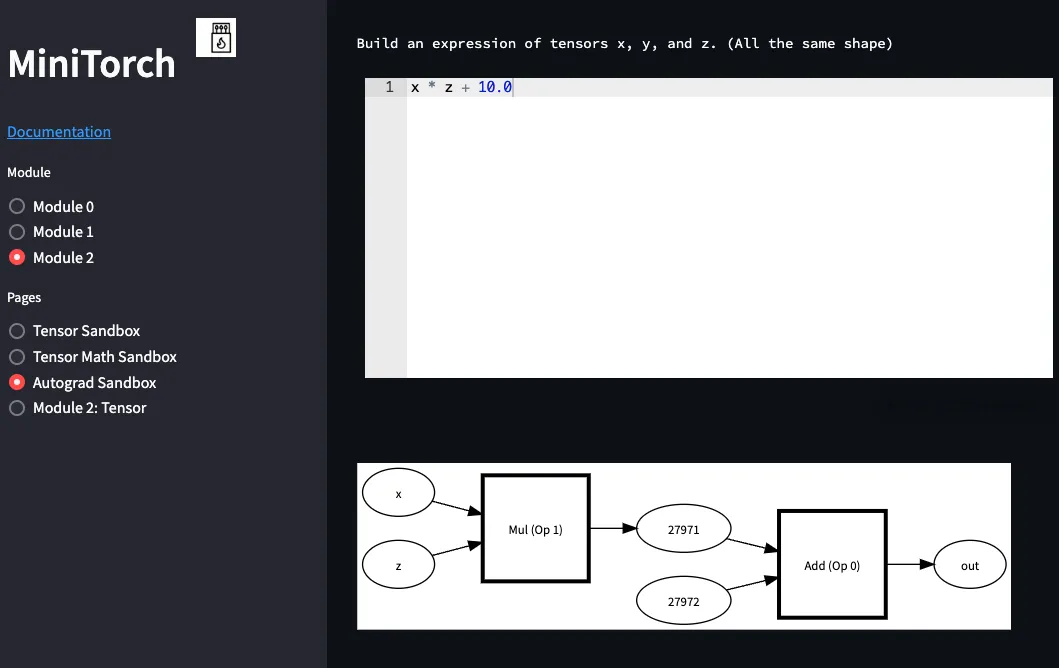Click the MiniTorch matchbox logo icon
This screenshot has height=668, width=1059.
pos(216,38)
